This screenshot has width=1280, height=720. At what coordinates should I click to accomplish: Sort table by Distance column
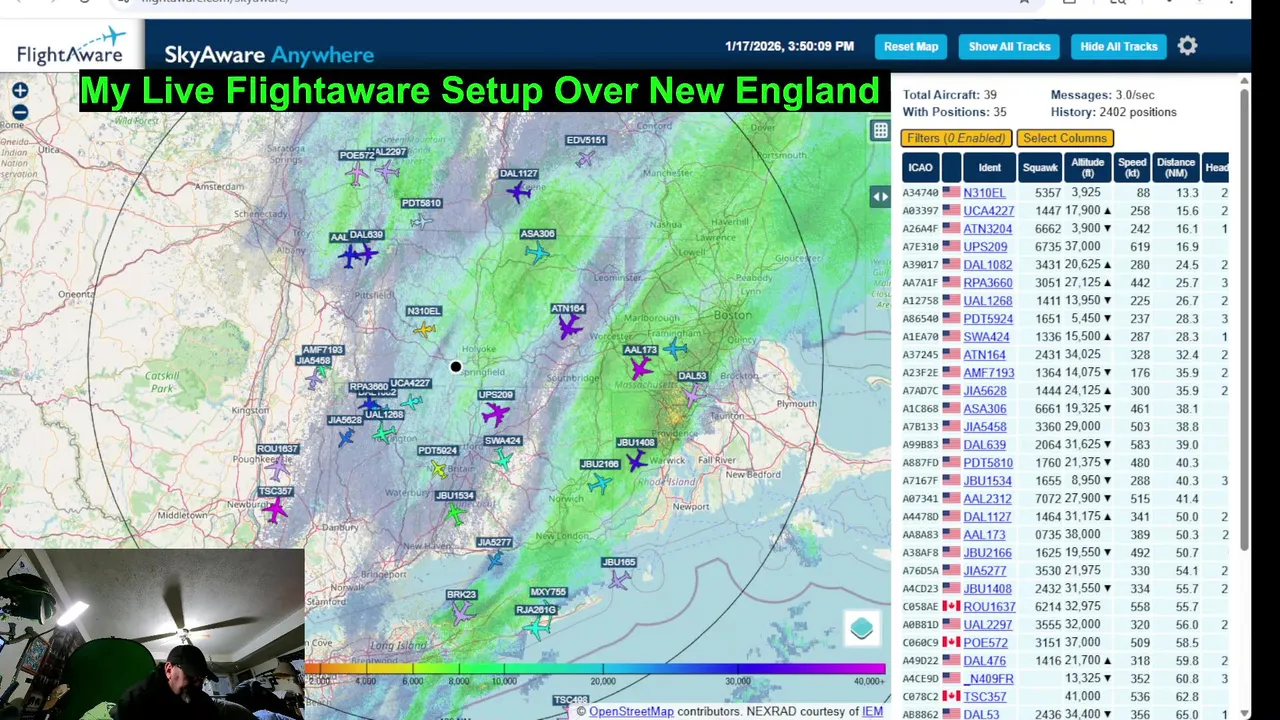[x=1176, y=168]
